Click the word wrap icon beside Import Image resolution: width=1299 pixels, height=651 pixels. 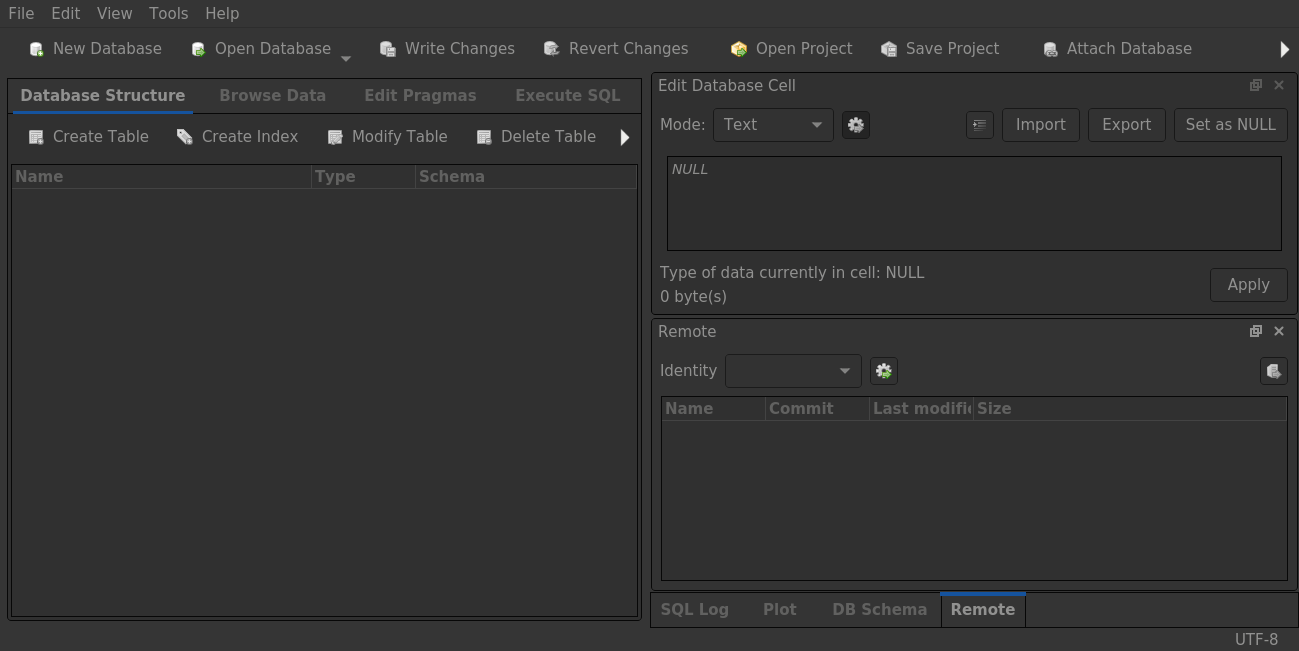(980, 125)
